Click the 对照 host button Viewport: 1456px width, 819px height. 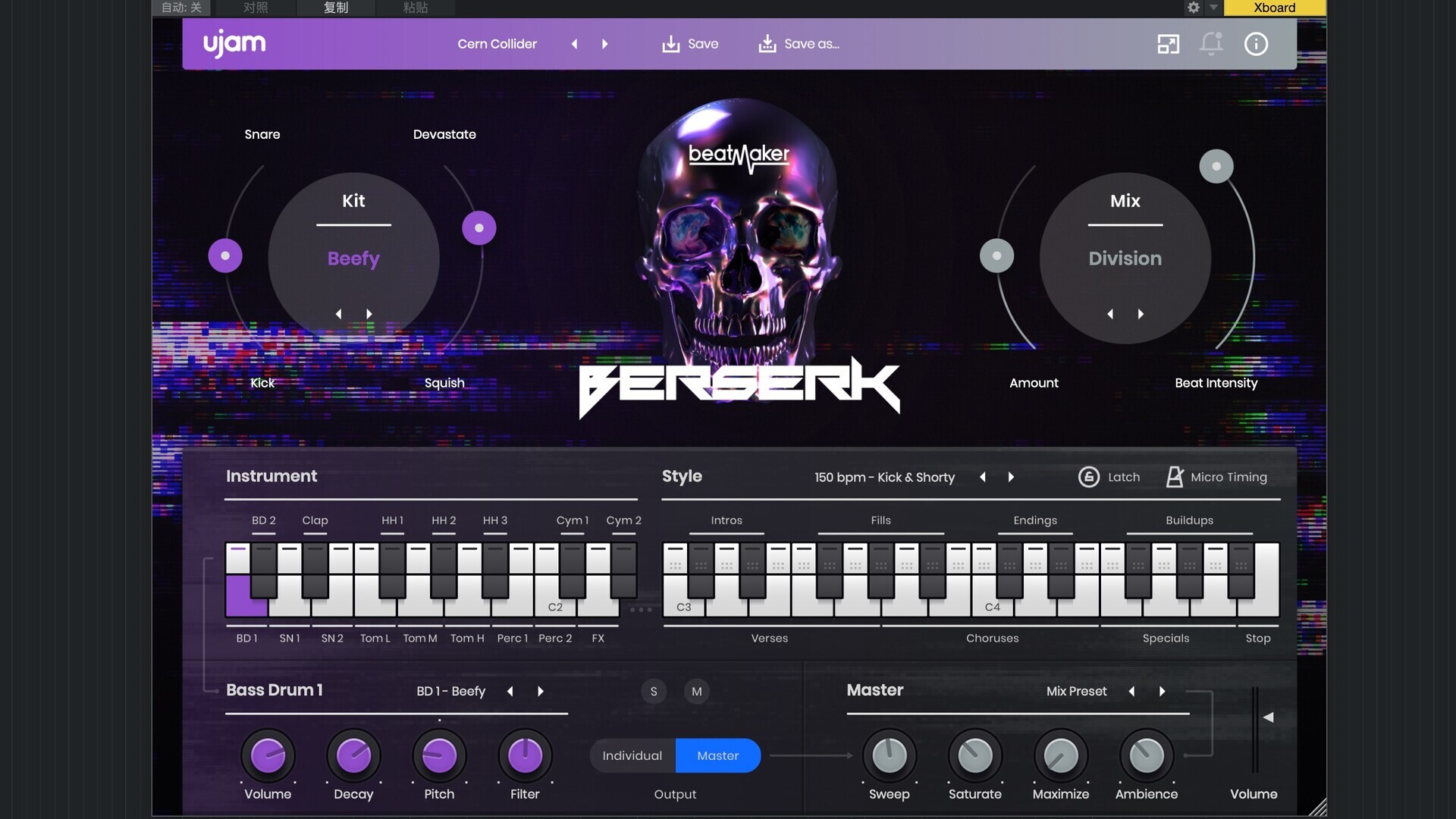[256, 8]
